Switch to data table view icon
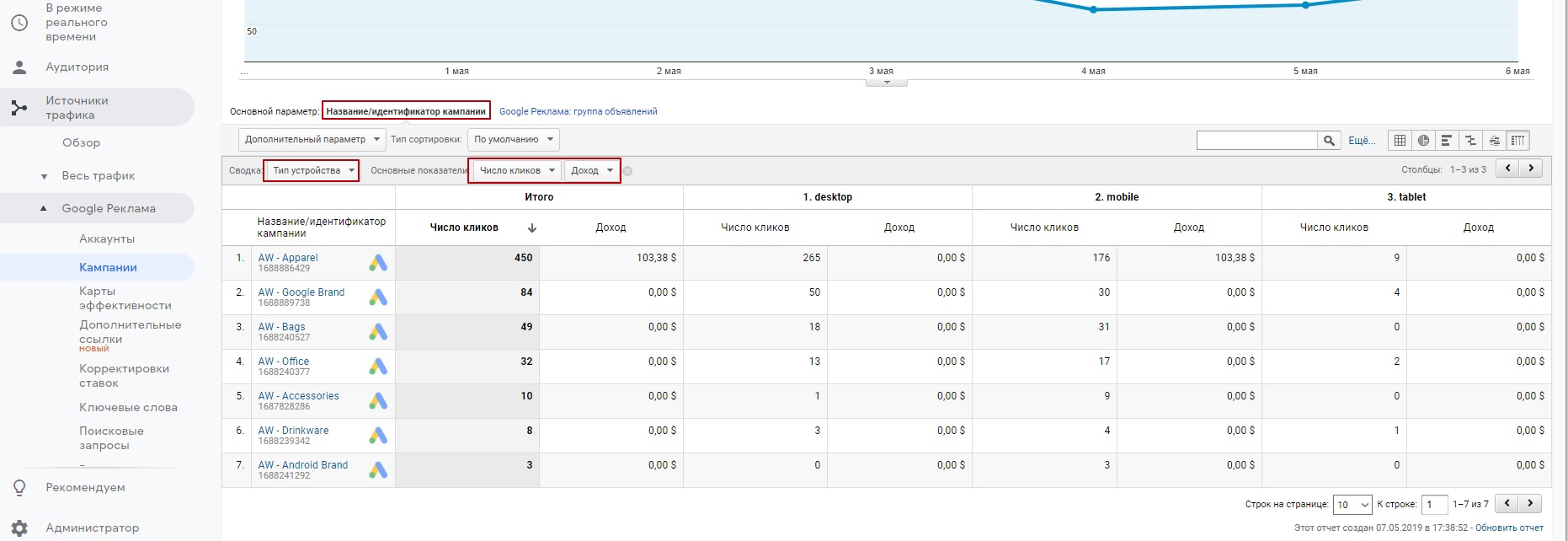The image size is (1568, 541). tap(1400, 141)
